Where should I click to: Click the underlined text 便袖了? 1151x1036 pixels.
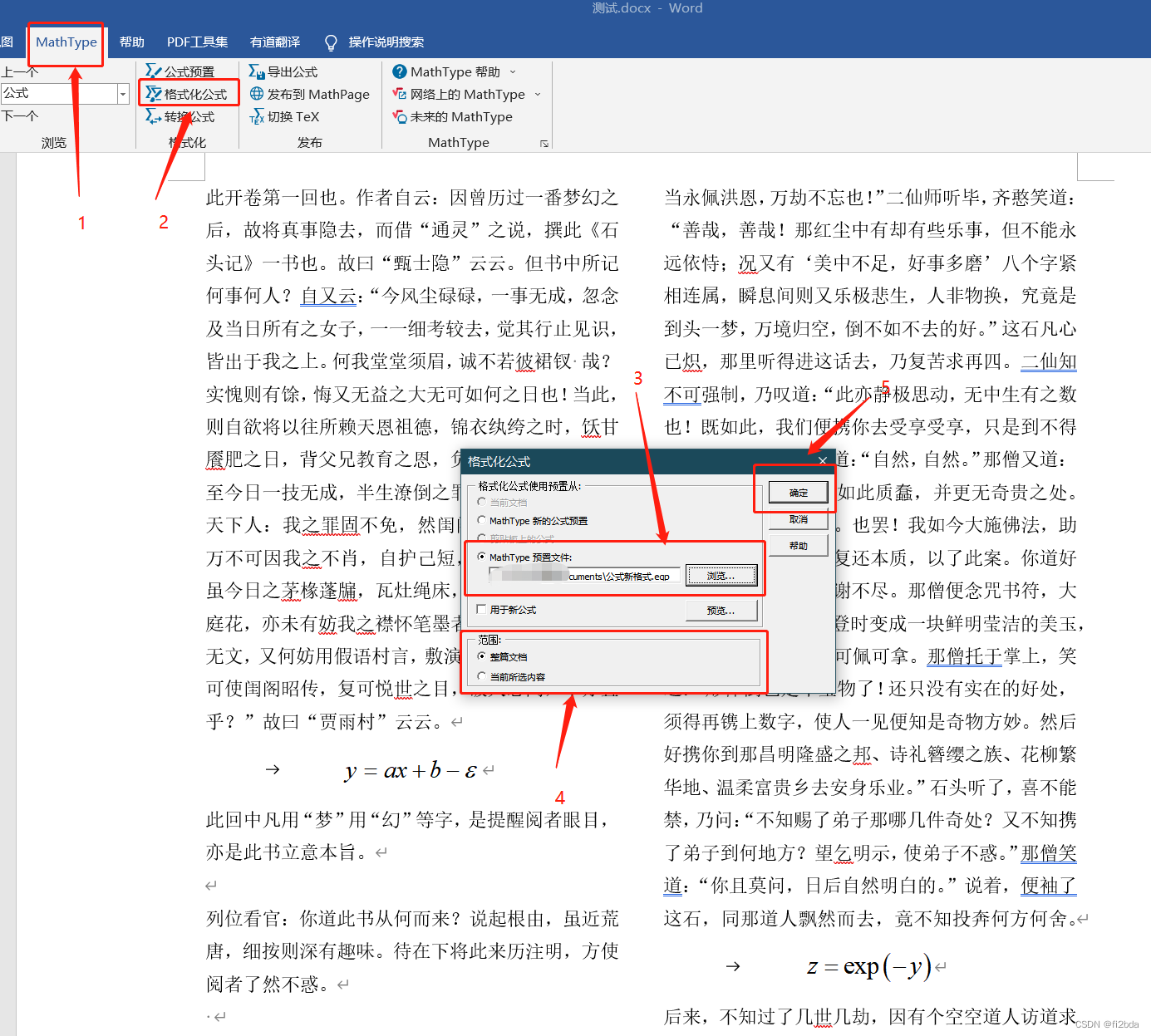1049,886
